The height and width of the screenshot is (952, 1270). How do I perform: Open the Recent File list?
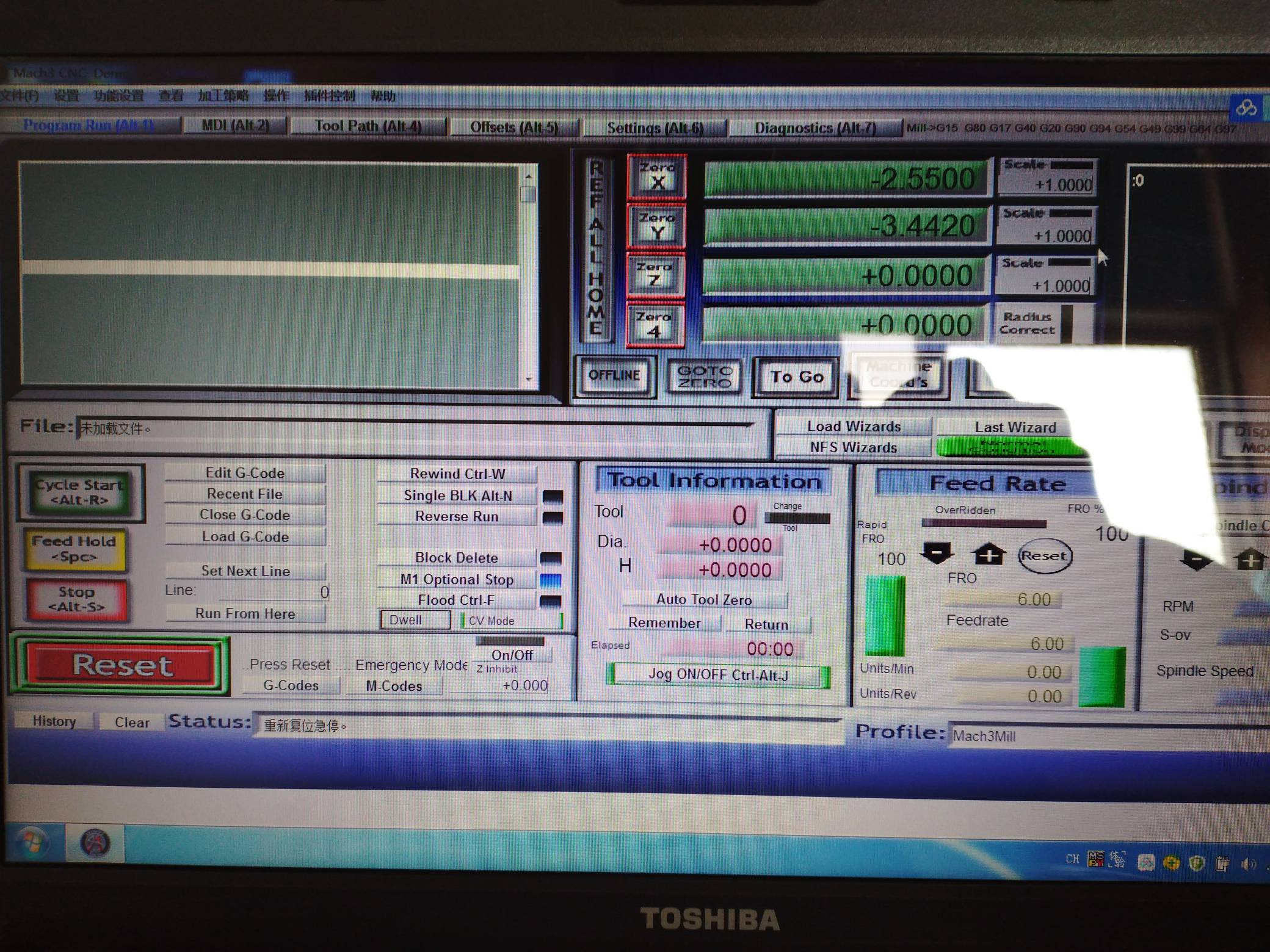tap(245, 494)
